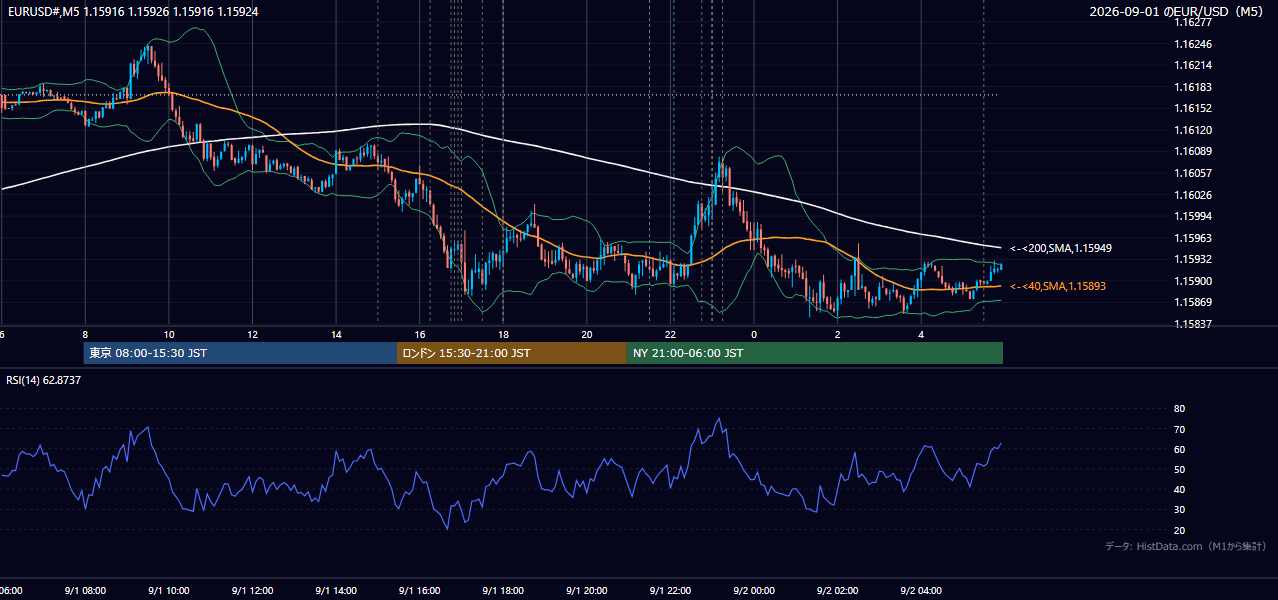This screenshot has width=1278, height=600.
Task: Click price axis value 1.16152
Action: click(1193, 108)
